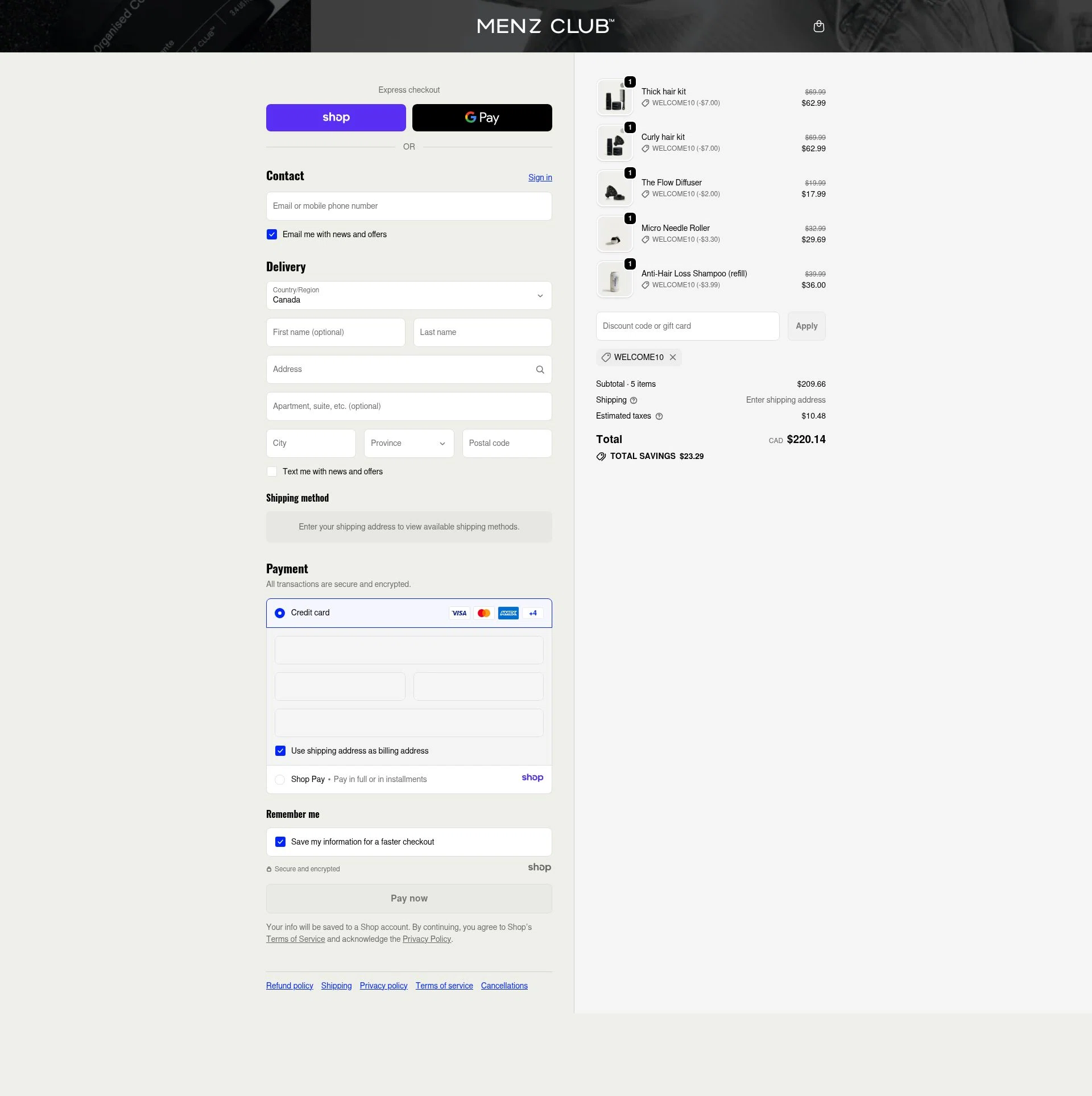
Task: Click the shipping help question icon
Action: [x=633, y=400]
